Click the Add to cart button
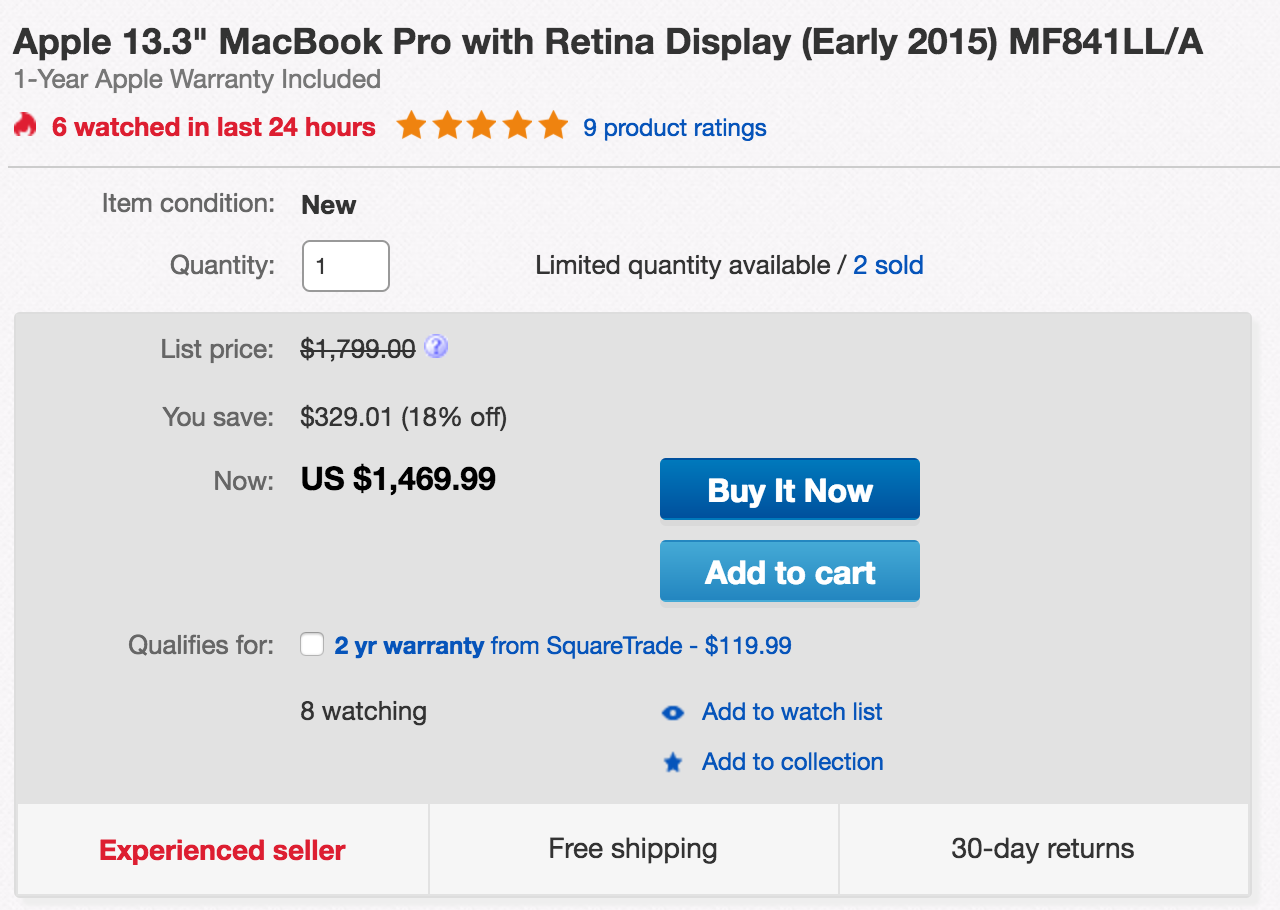 pos(790,571)
